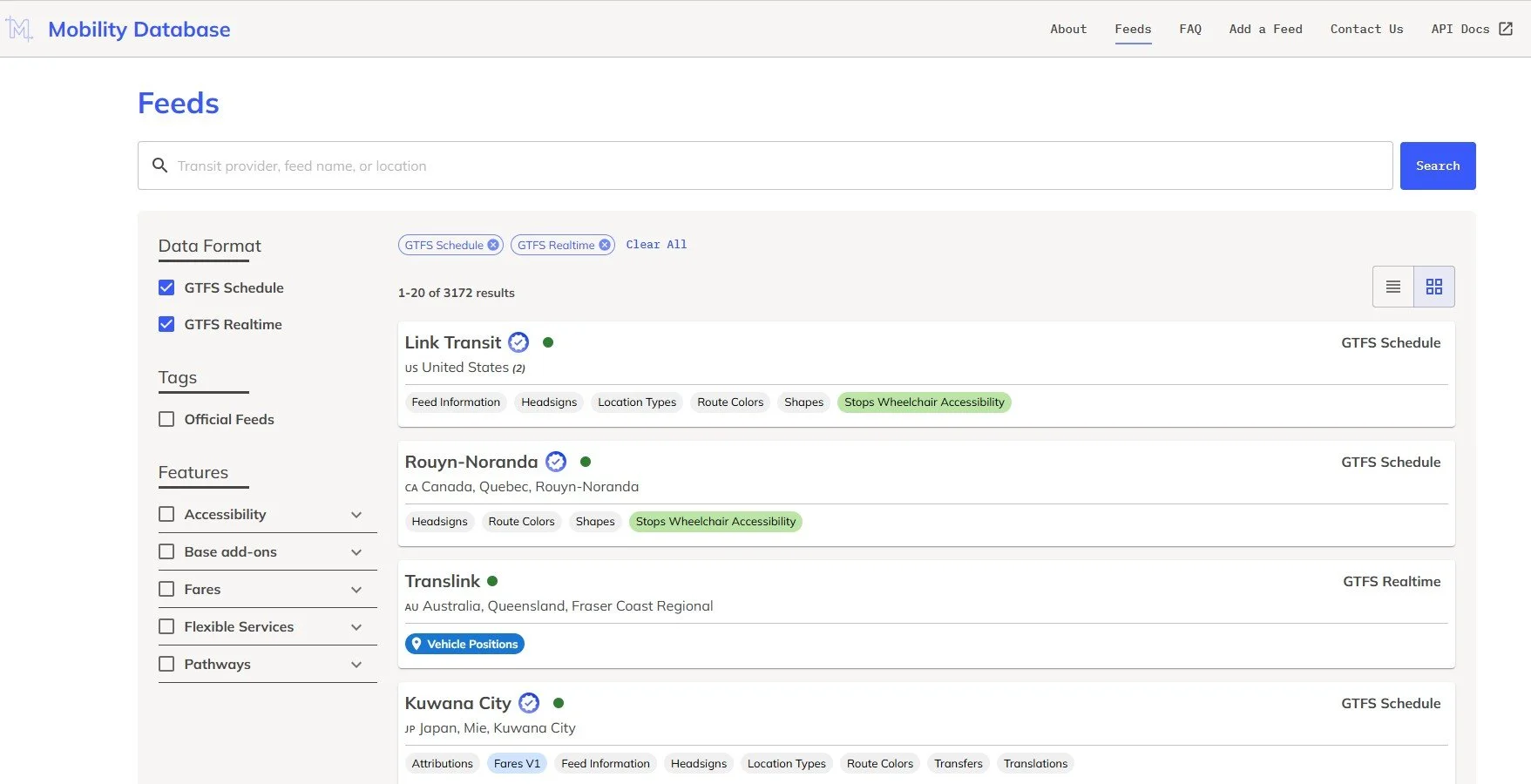1531x784 pixels.
Task: Click Shapes tag on Rouyn-Noranda
Action: [x=595, y=522]
